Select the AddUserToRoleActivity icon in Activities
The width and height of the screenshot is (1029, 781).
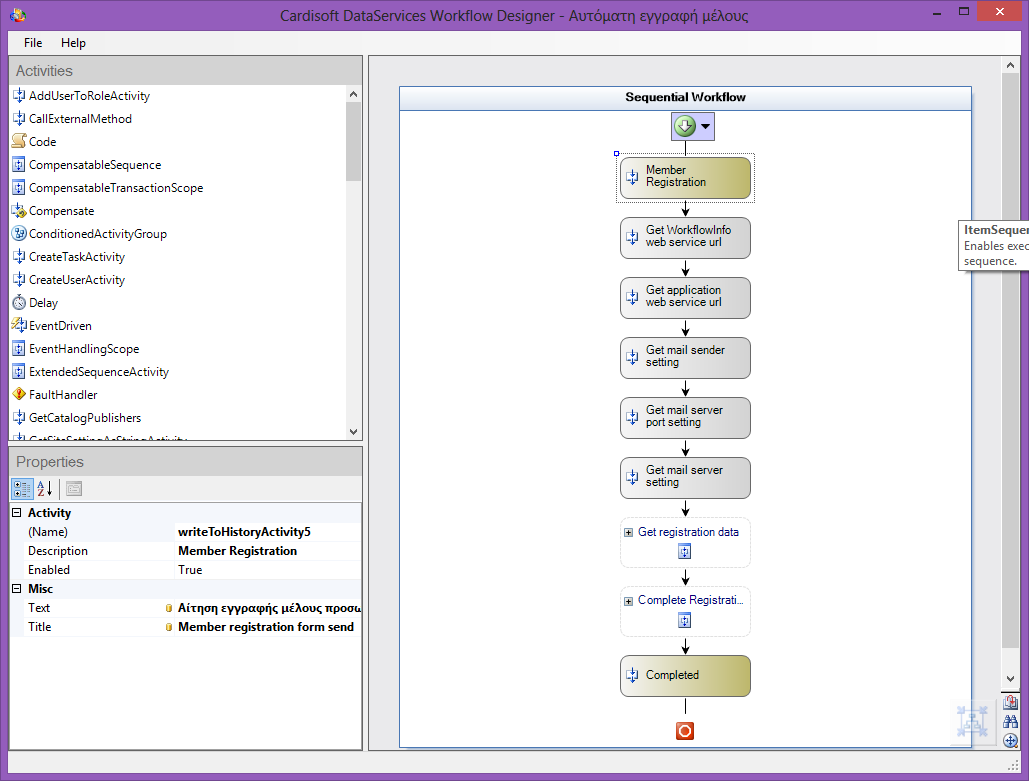[x=19, y=96]
